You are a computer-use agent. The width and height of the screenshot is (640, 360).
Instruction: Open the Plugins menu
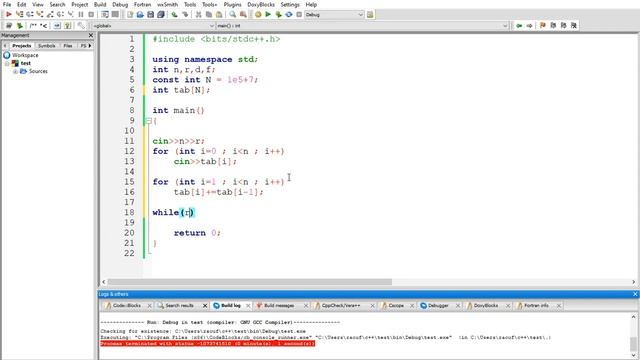click(x=232, y=4)
